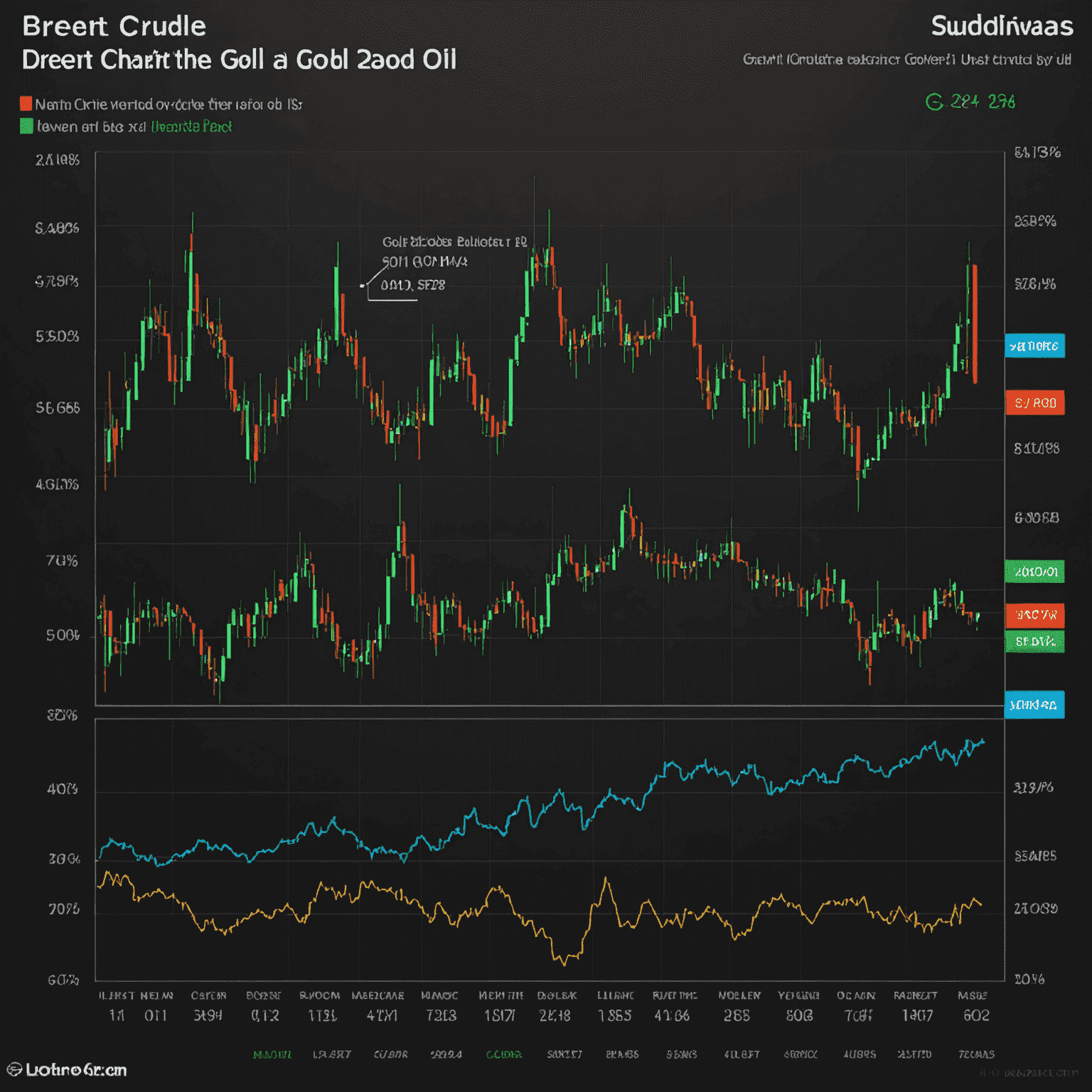Click the red price tag below the '2010/01' tag

coord(1034,615)
